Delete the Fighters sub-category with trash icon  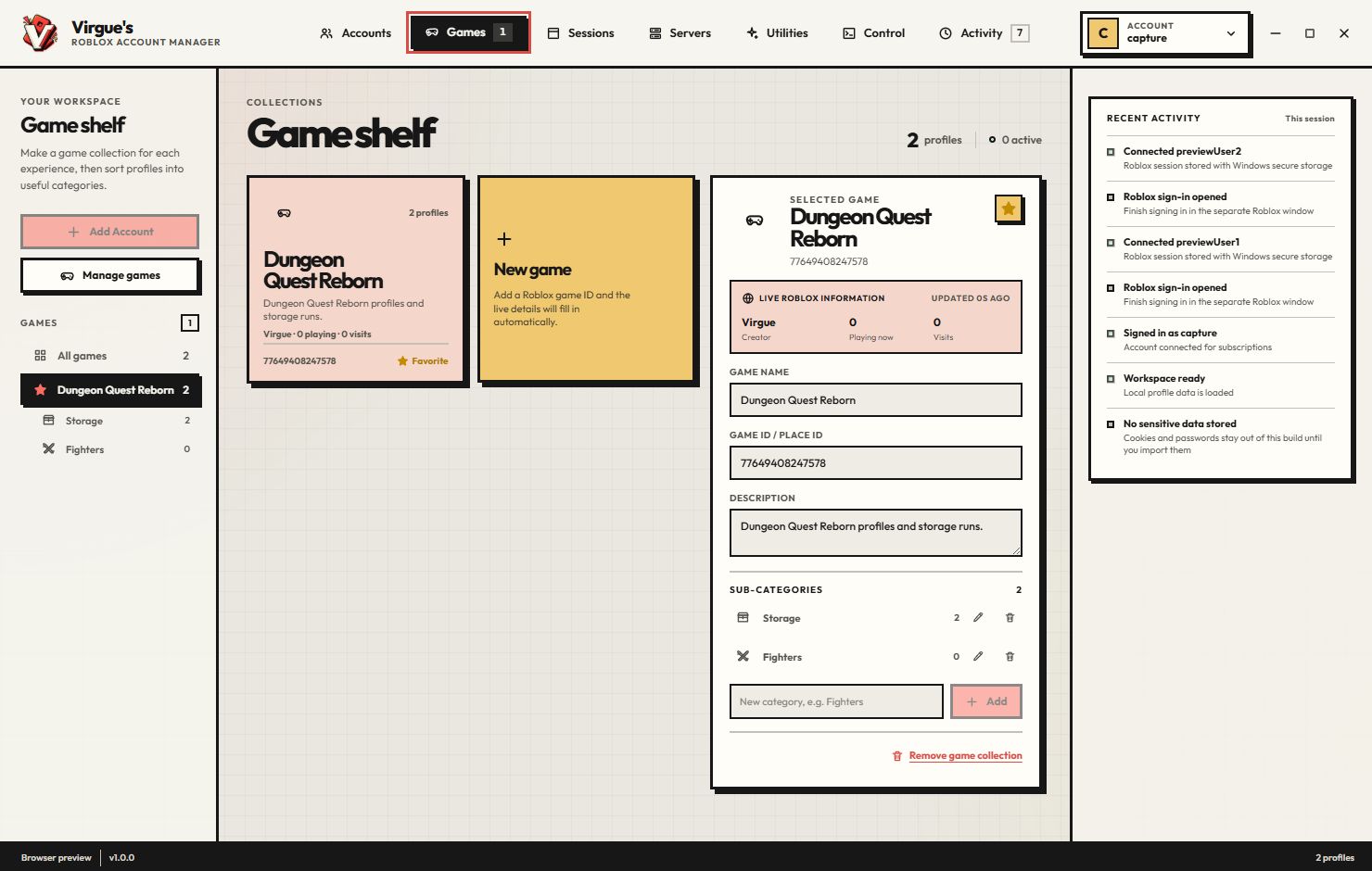tap(1010, 657)
